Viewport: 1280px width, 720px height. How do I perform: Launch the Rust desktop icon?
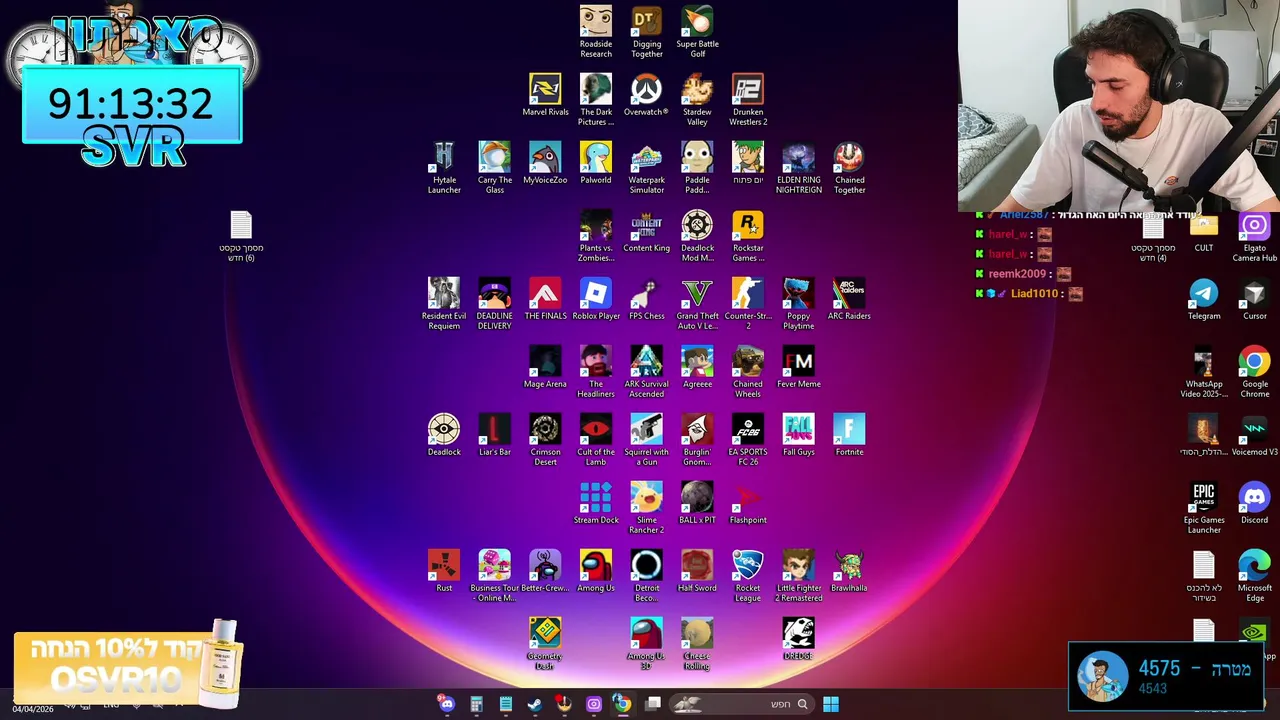click(x=444, y=571)
